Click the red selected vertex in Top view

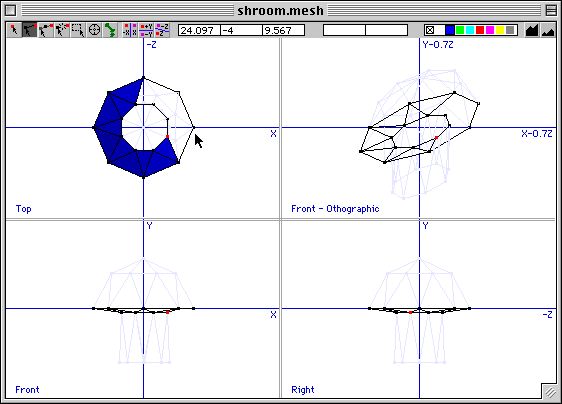[x=167, y=137]
